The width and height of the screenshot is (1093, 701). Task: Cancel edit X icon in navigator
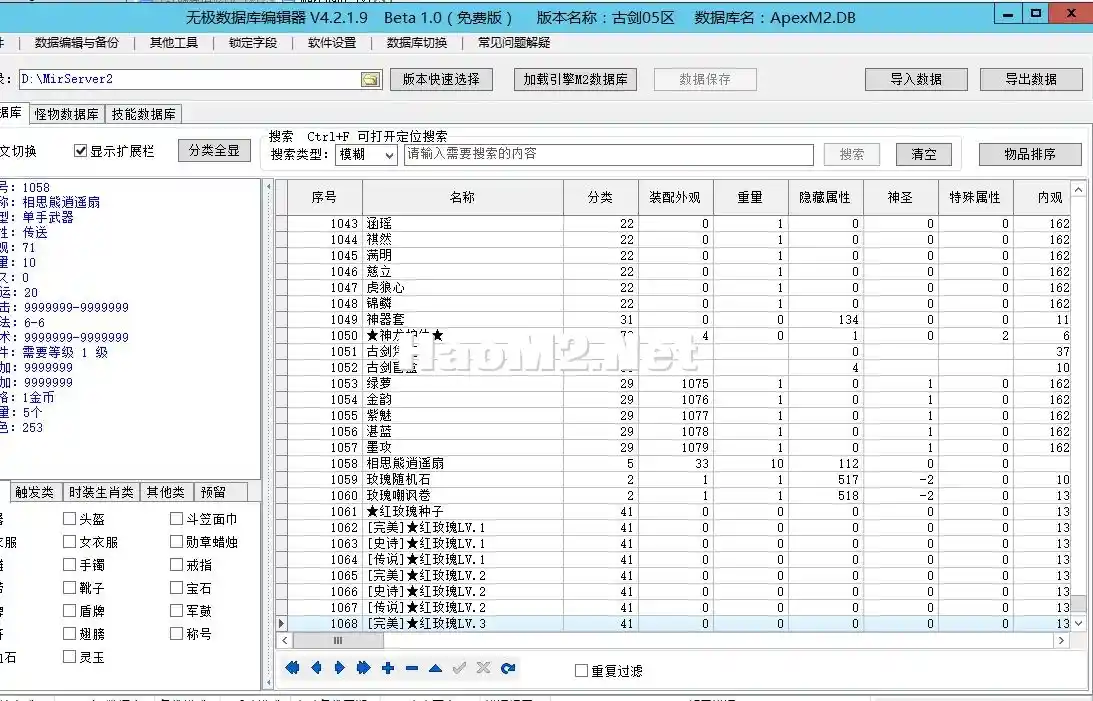tap(483, 668)
